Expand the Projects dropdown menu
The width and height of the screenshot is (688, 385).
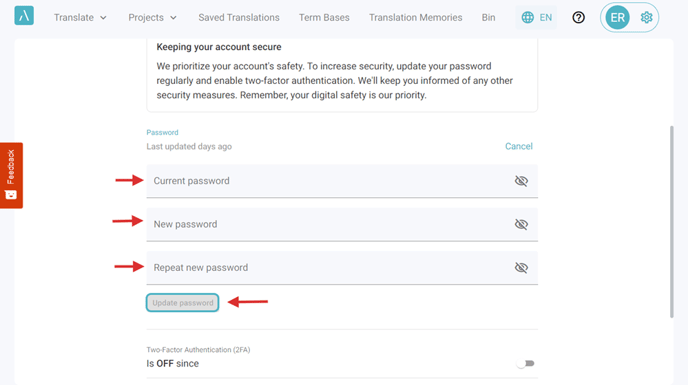coord(152,18)
